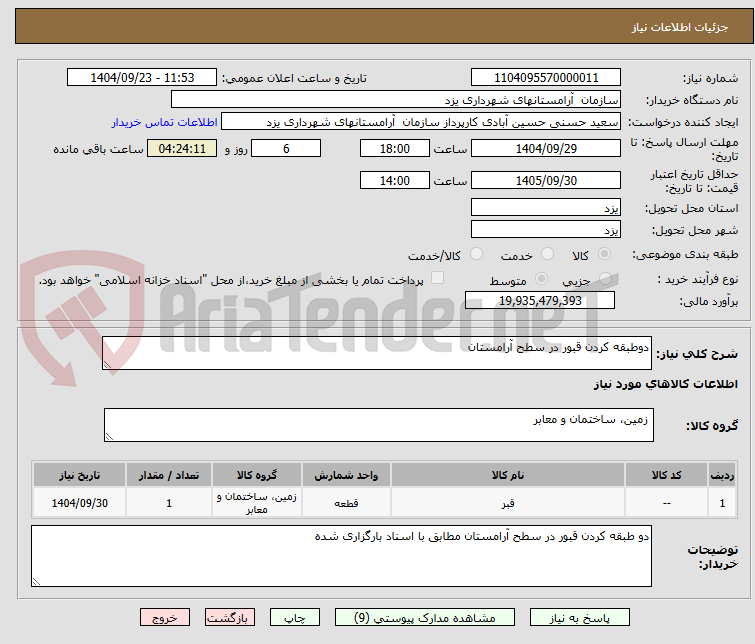755x644 pixels.
Task: Select the کالا/خدمت radio button
Action: [476, 254]
